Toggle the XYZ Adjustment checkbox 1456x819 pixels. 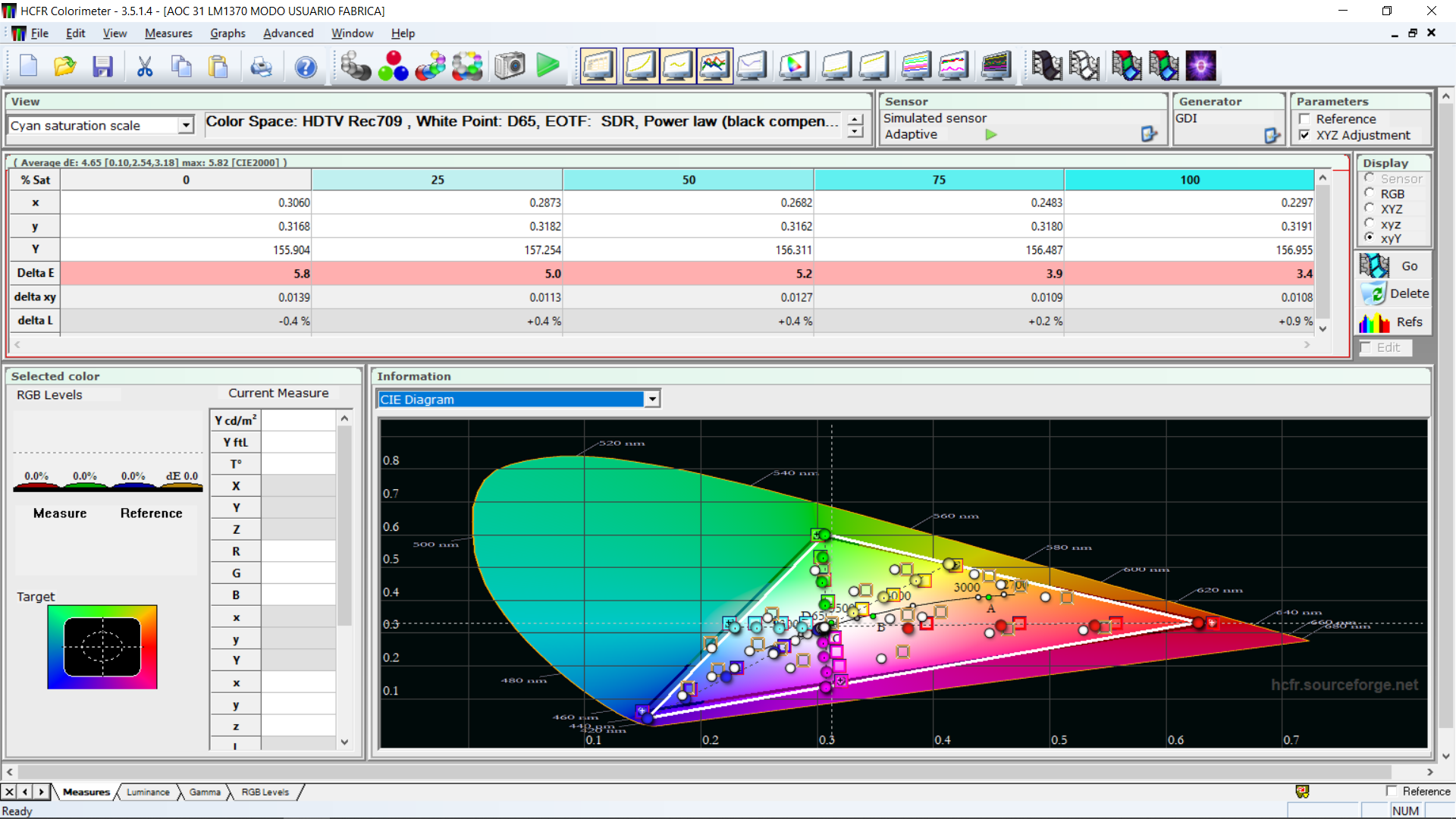click(1304, 135)
